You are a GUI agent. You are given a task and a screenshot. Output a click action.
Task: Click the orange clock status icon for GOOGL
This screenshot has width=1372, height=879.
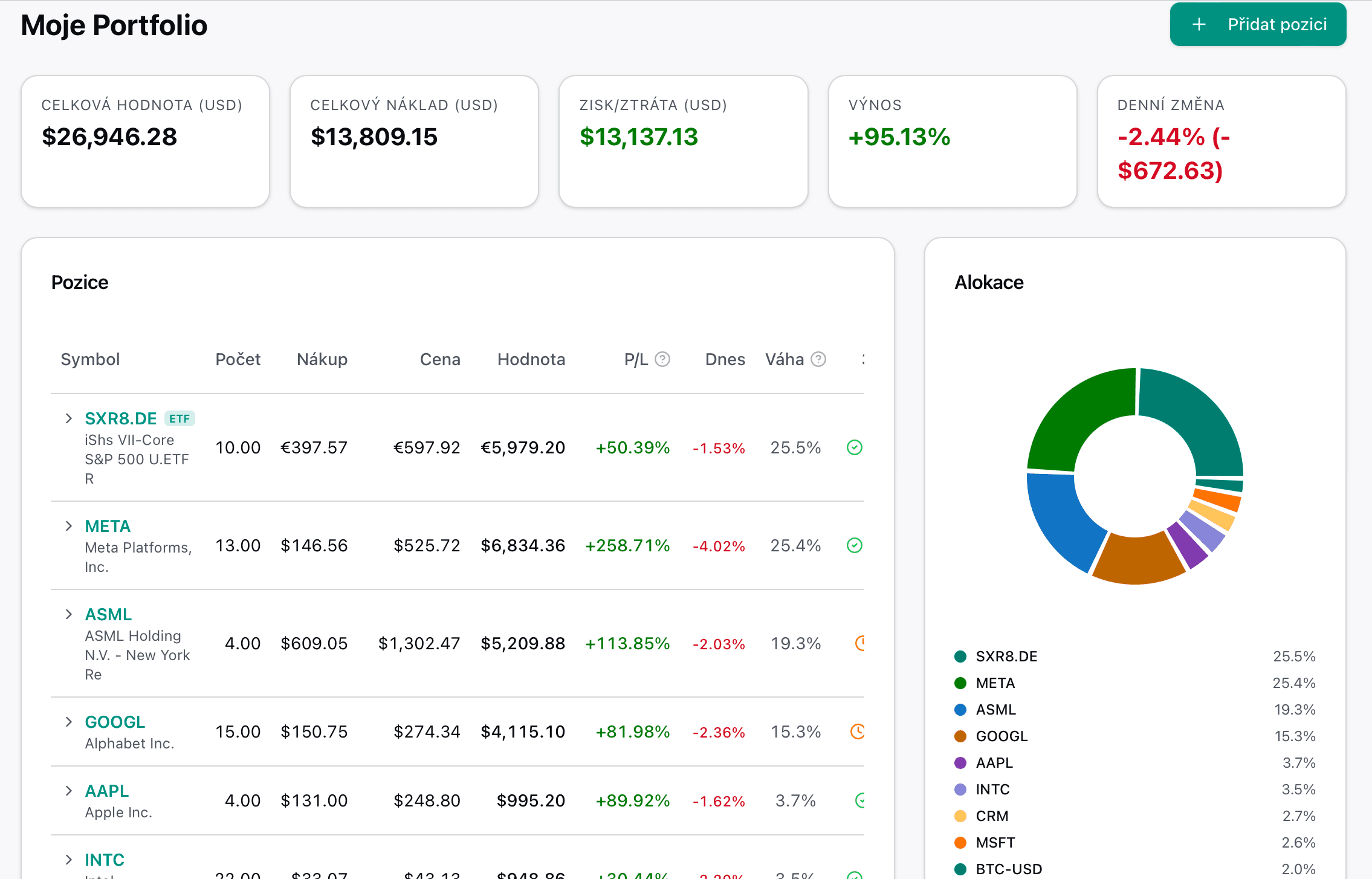coord(857,731)
